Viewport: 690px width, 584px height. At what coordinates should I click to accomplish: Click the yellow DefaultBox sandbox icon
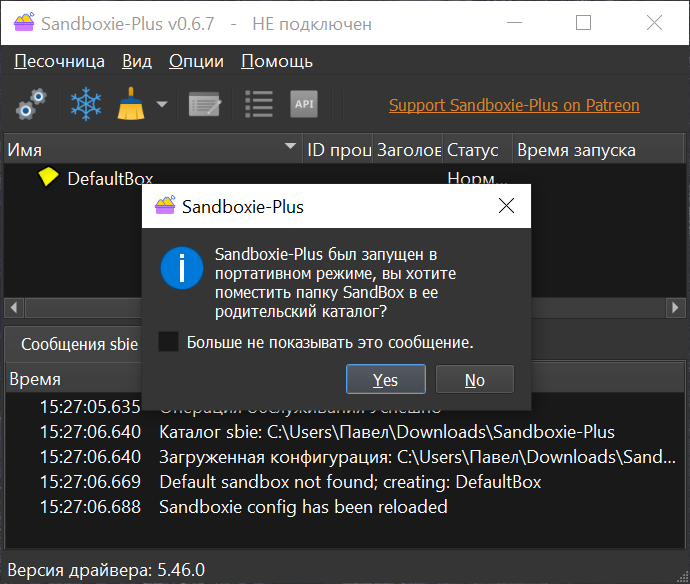[48, 177]
